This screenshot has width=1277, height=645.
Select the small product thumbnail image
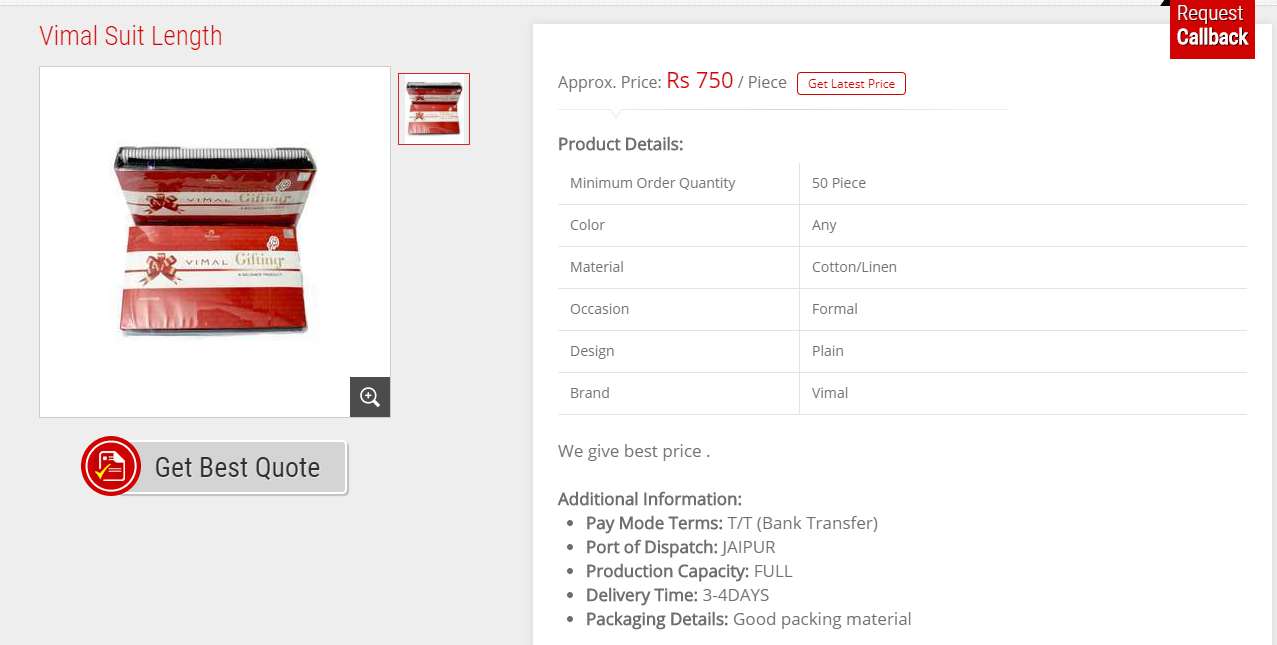434,109
